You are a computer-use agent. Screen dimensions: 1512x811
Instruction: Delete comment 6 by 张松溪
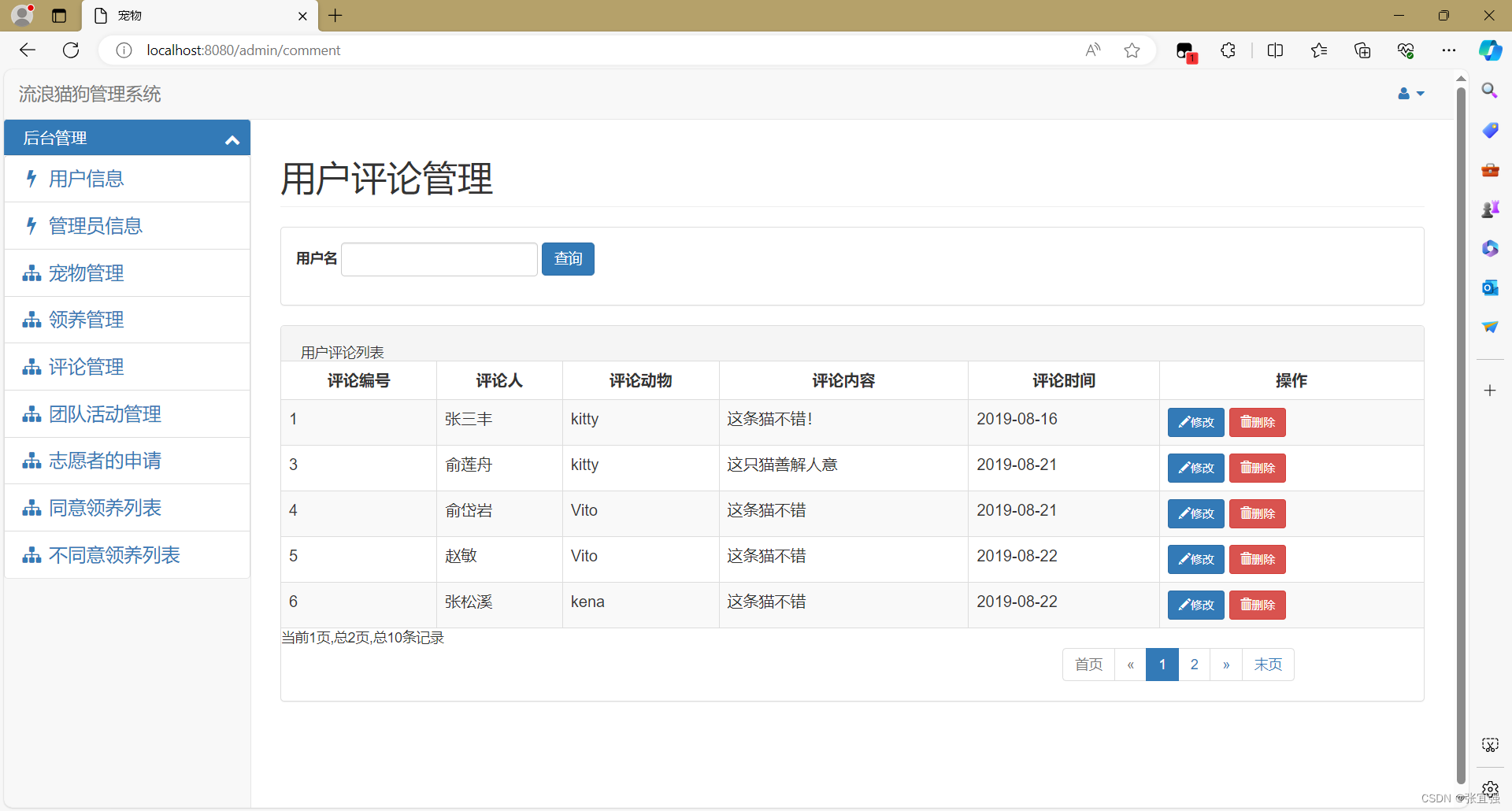click(1257, 605)
